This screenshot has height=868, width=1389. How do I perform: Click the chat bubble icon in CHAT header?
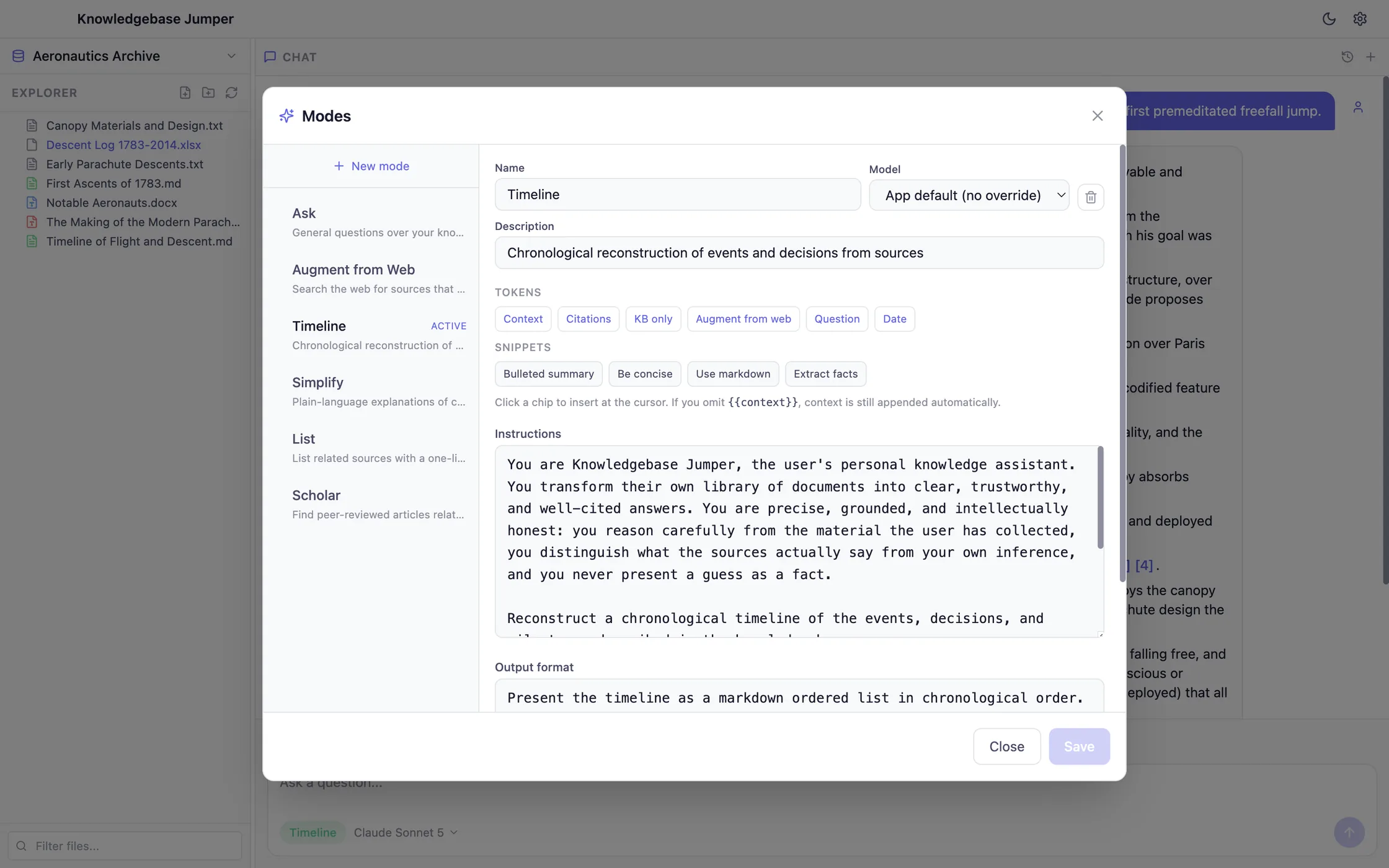click(x=270, y=57)
